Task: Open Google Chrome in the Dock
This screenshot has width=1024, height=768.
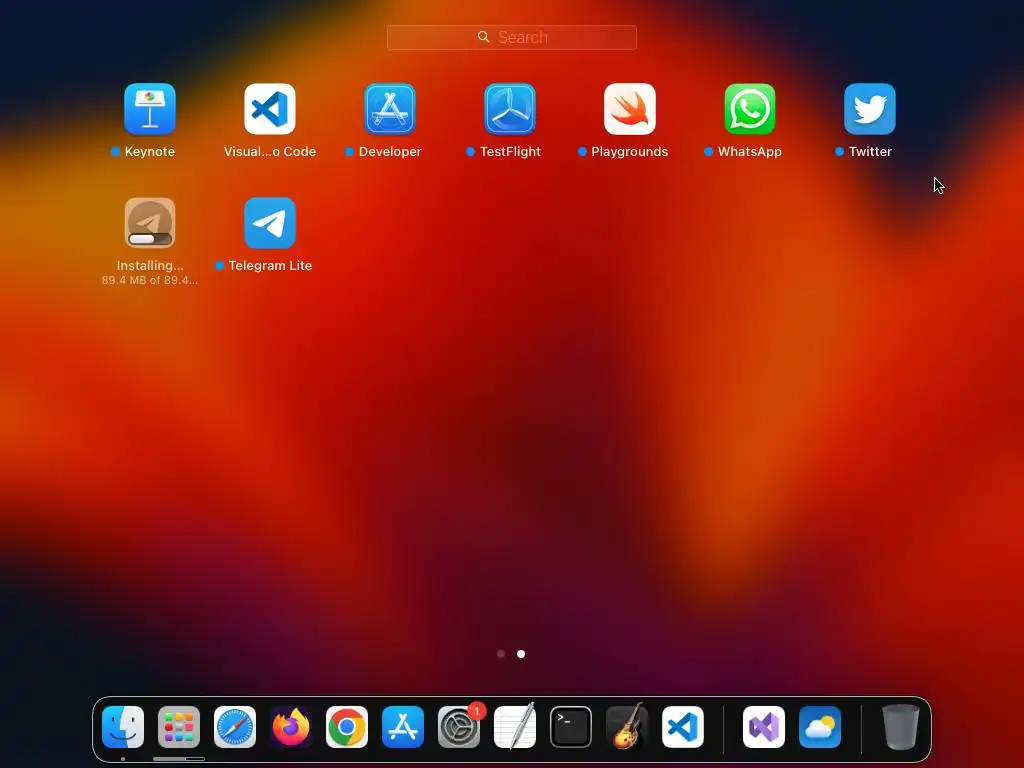Action: [x=347, y=727]
